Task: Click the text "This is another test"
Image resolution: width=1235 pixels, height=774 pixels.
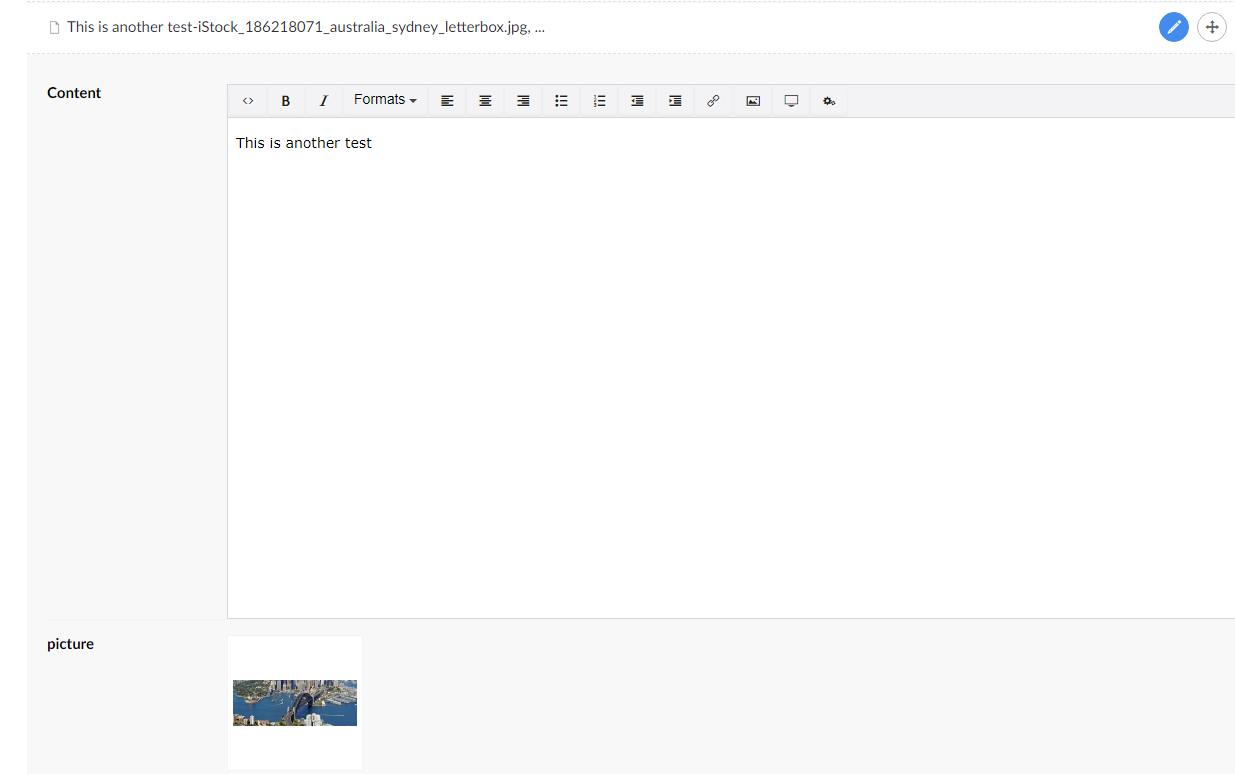Action: 304,143
